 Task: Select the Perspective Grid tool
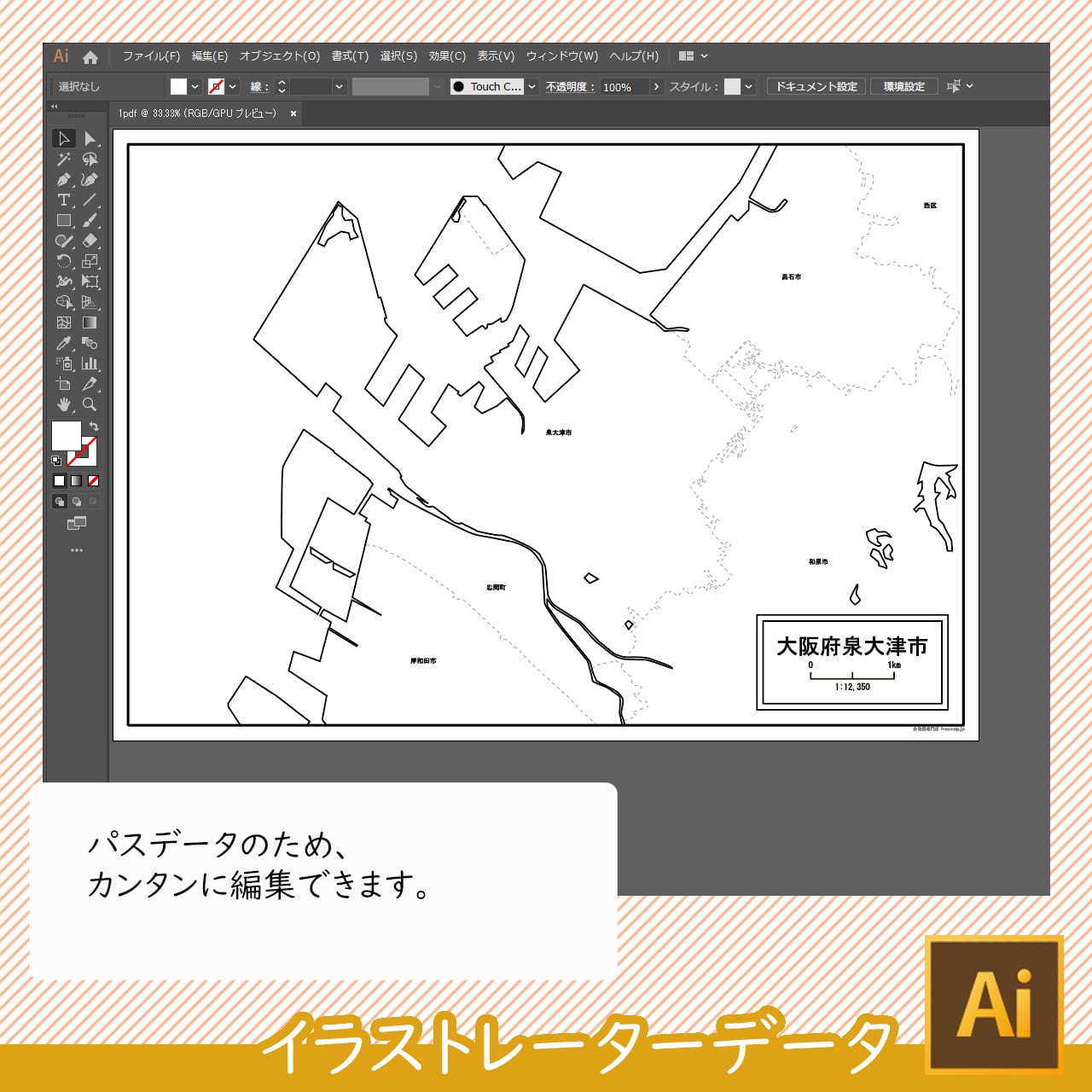pos(90,302)
